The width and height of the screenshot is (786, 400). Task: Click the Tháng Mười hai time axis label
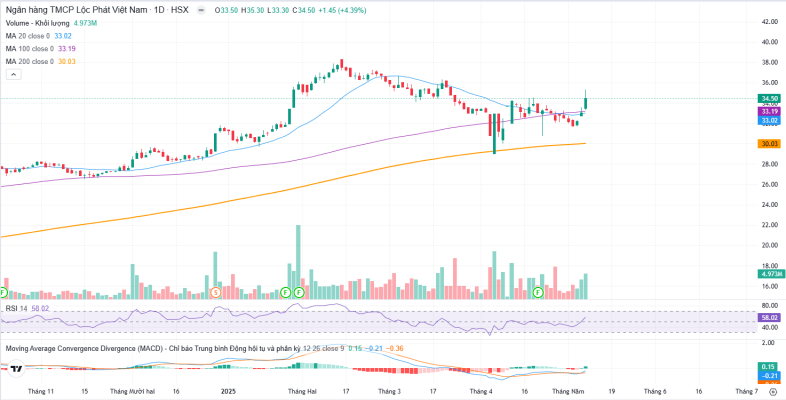click(x=132, y=391)
